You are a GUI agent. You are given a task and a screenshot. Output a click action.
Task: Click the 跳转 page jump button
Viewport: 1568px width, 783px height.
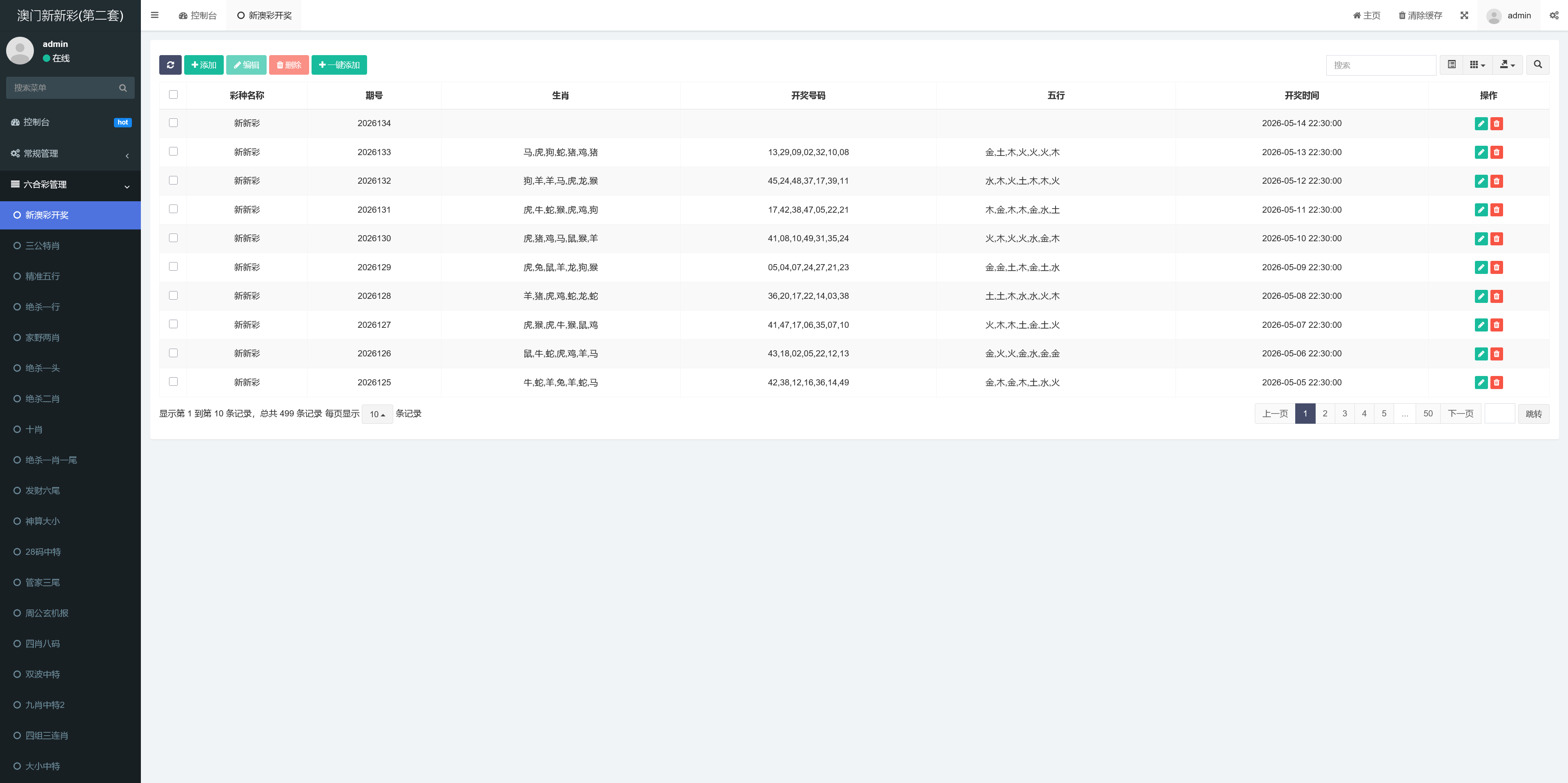[1533, 414]
